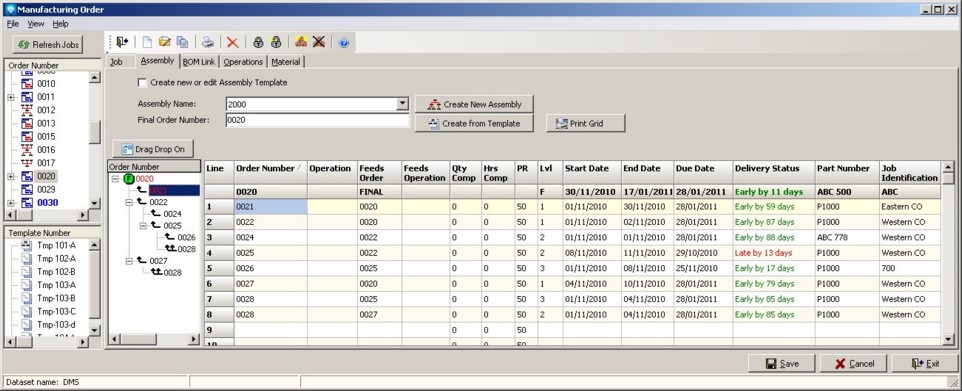Image resolution: width=962 pixels, height=391 pixels.
Task: Select the Early by 59 days cell
Action: (x=774, y=207)
